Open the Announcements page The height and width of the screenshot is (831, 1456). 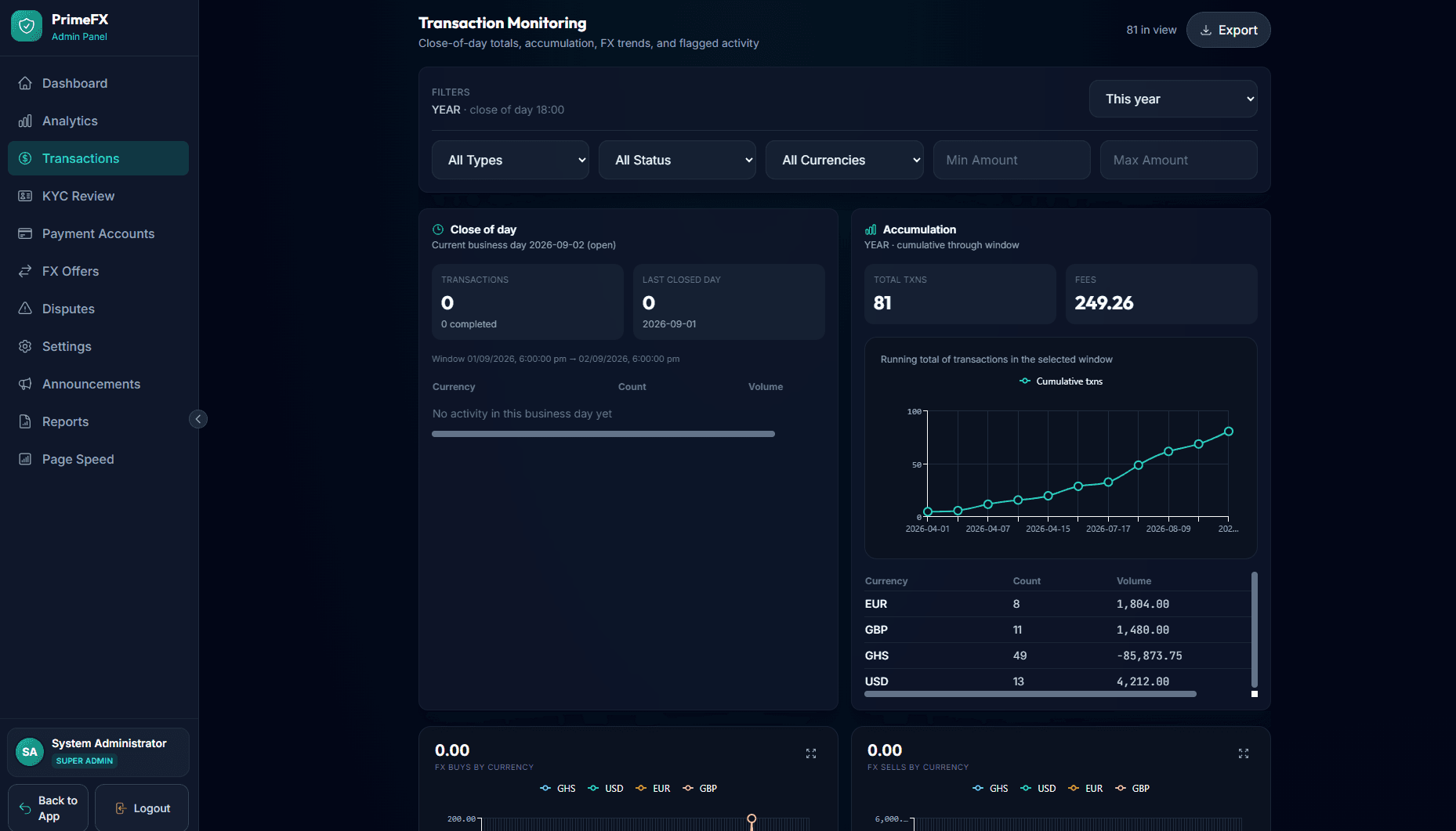click(98, 384)
